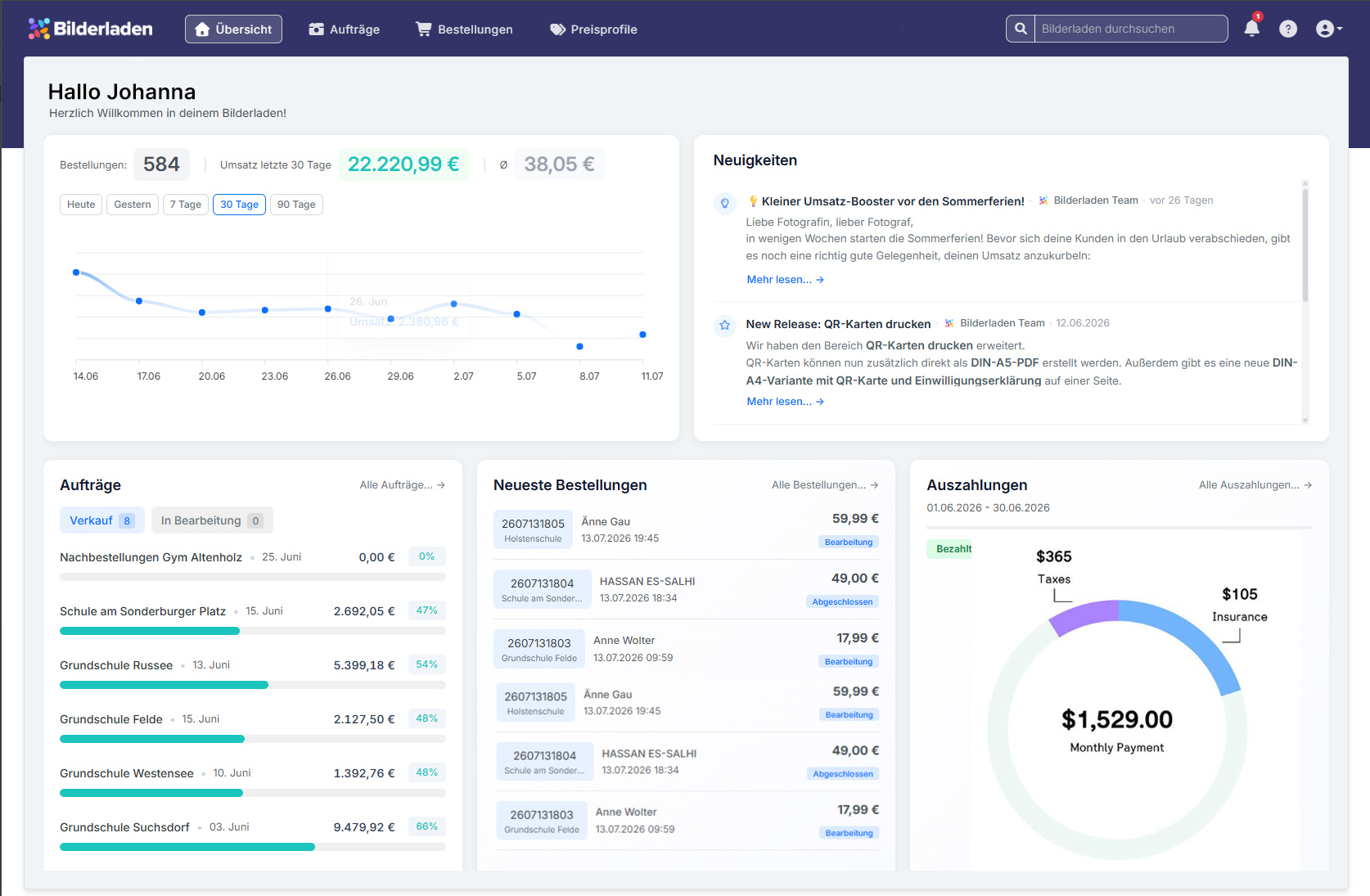The width and height of the screenshot is (1370, 896).
Task: Click the star icon by New Release
Action: (x=725, y=325)
